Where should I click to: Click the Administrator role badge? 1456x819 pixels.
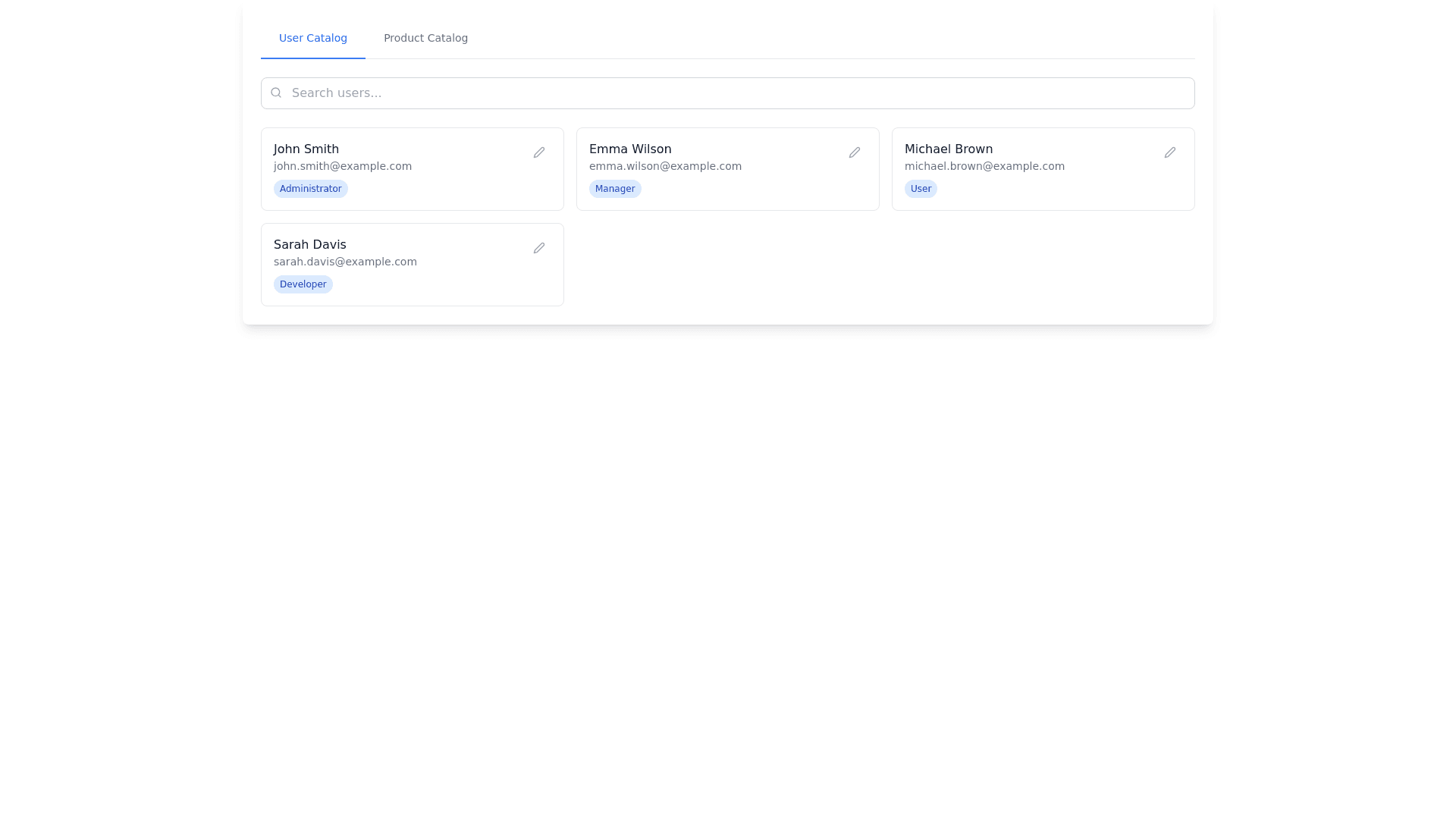tap(310, 189)
